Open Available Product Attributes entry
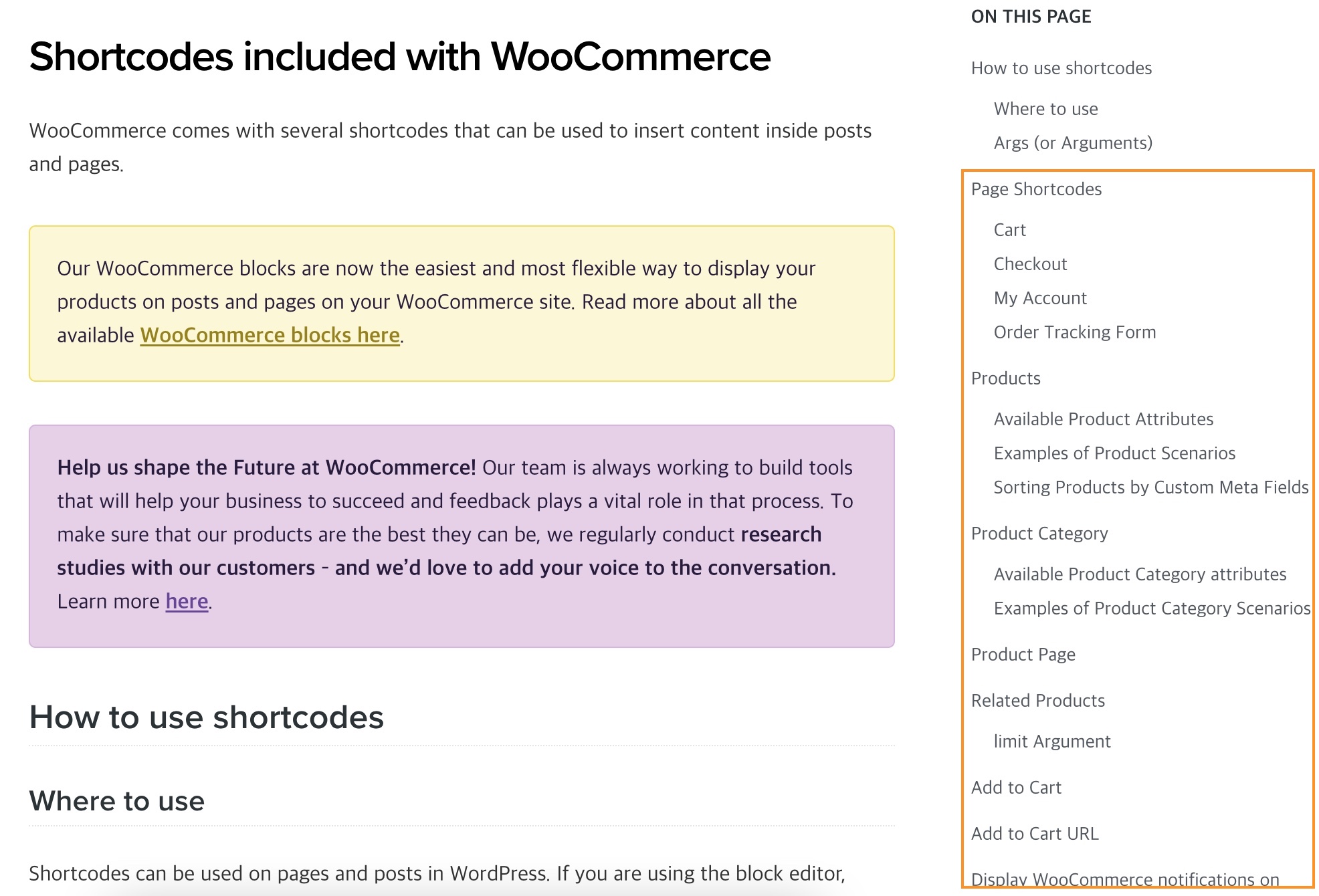Image resolution: width=1319 pixels, height=896 pixels. (x=1103, y=419)
